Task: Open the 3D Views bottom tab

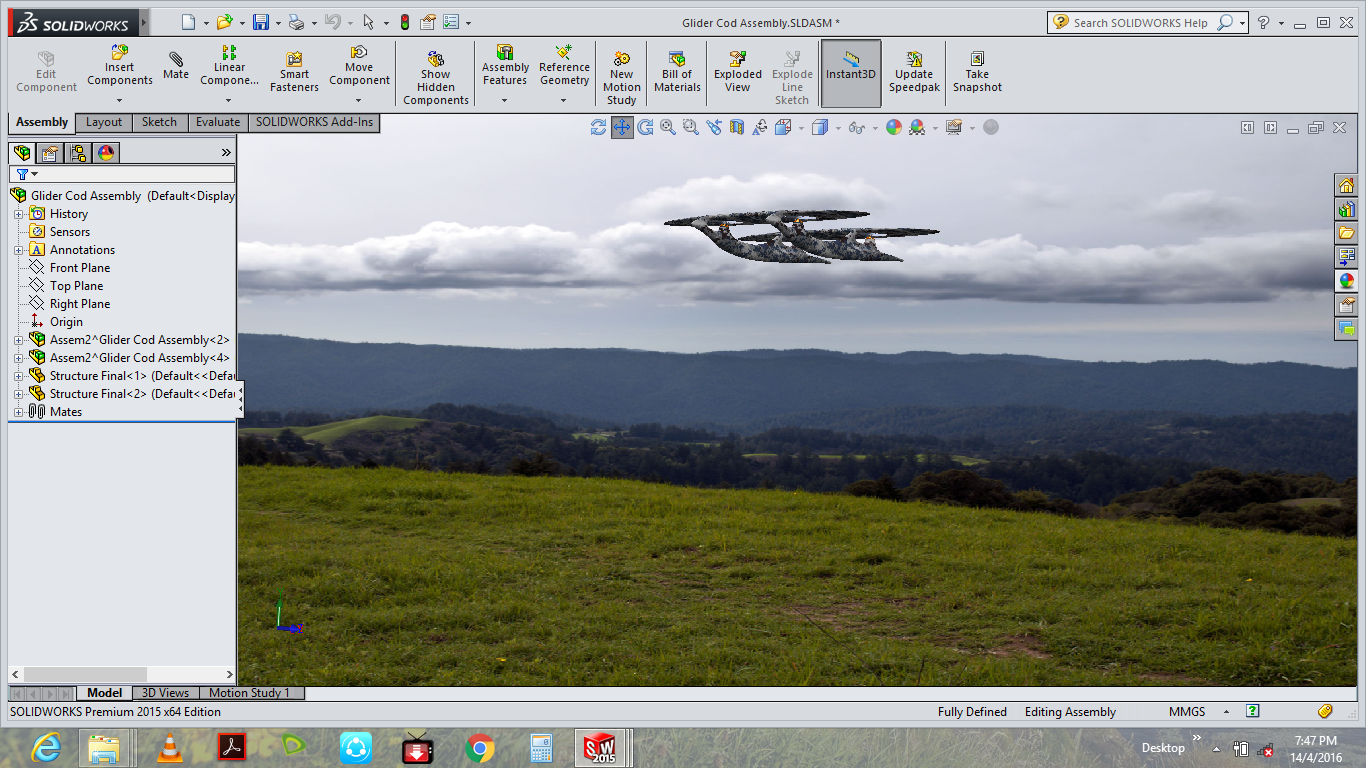Action: coord(165,693)
